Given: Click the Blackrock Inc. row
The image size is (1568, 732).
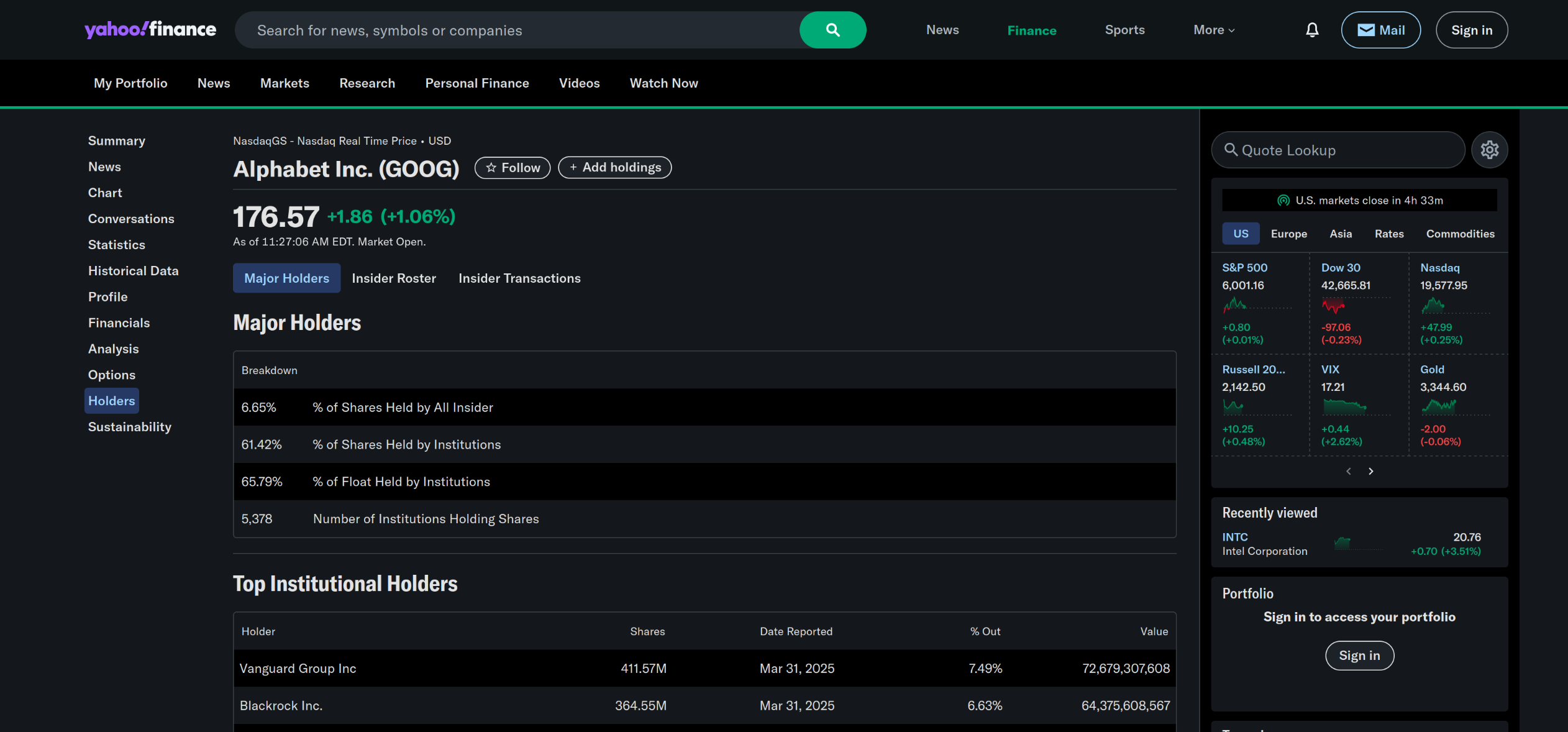Looking at the screenshot, I should click(704, 705).
